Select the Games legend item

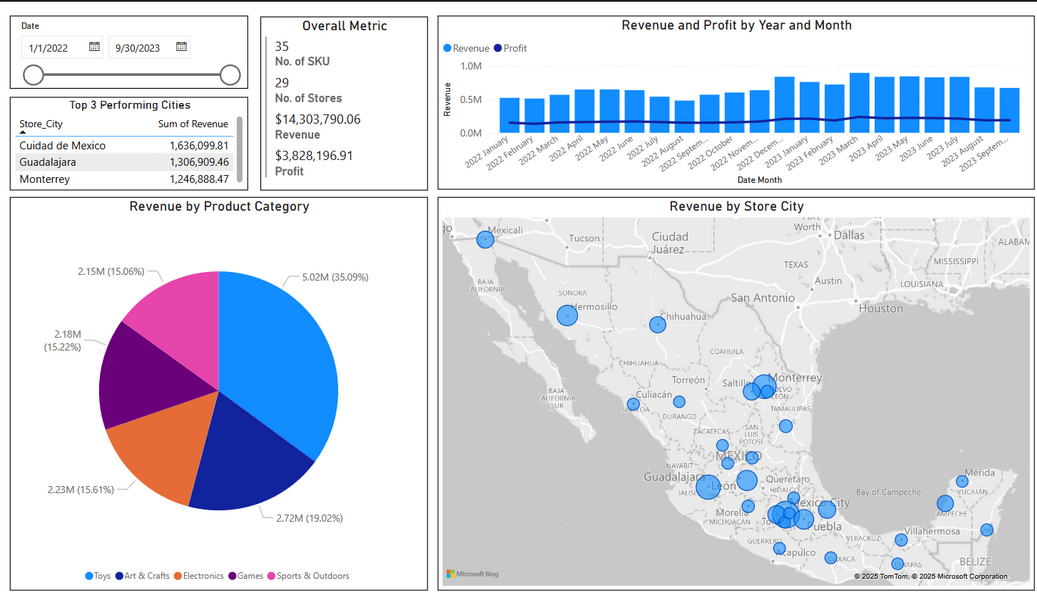point(248,576)
